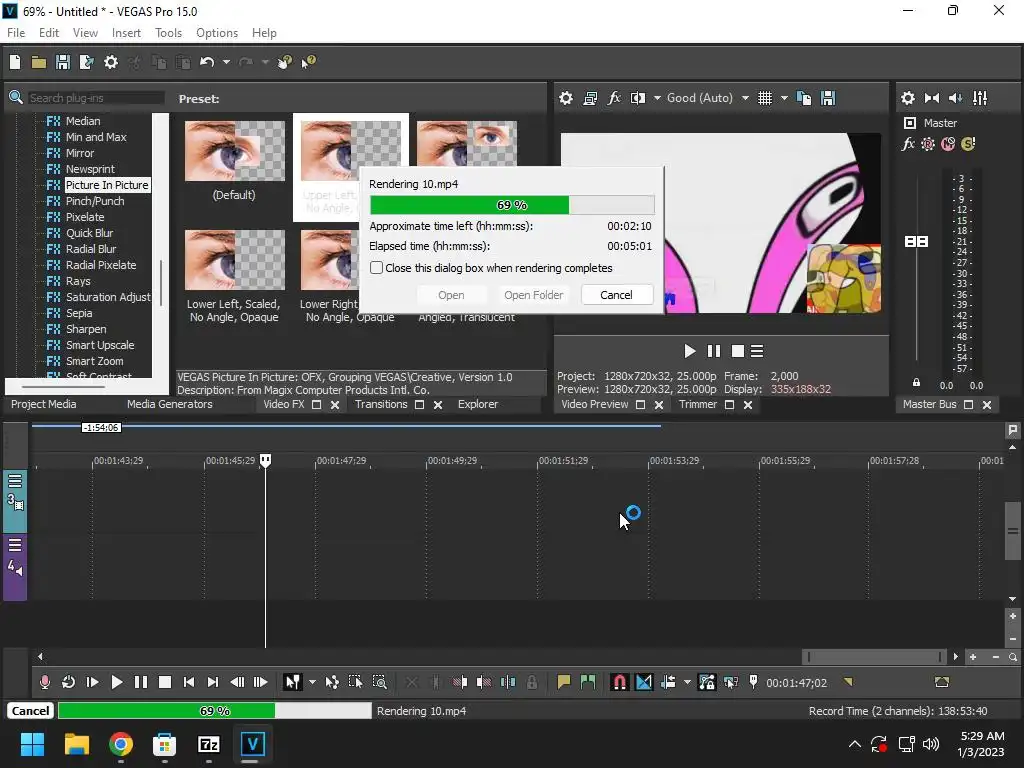Expand the Undo history dropdown arrow
Image resolution: width=1024 pixels, height=768 pixels.
226,62
